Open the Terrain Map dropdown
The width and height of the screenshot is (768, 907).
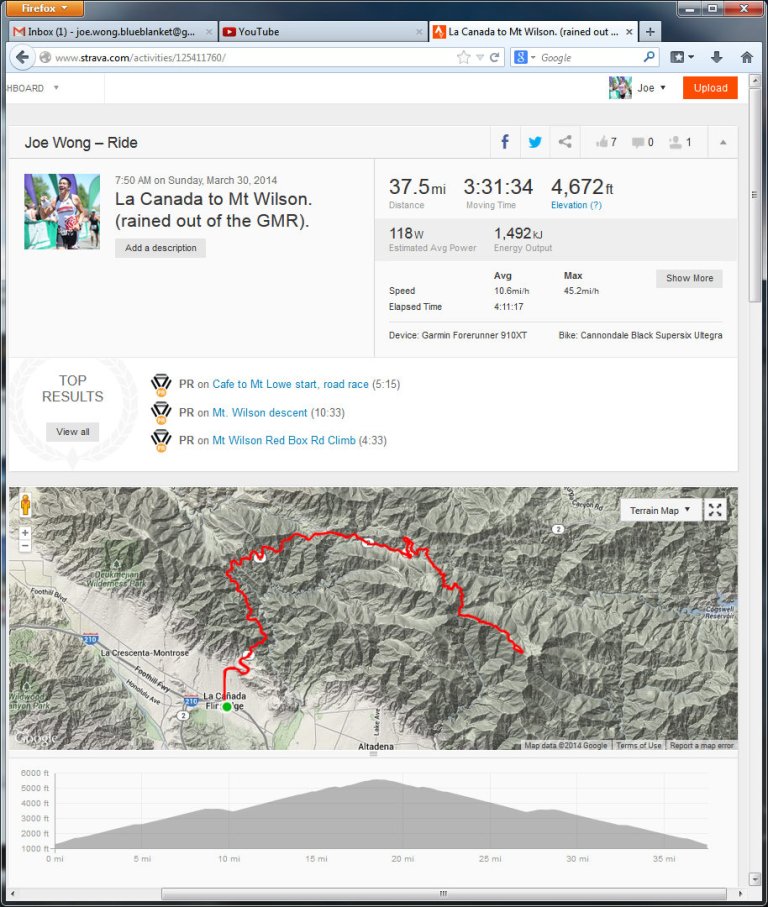coord(659,509)
